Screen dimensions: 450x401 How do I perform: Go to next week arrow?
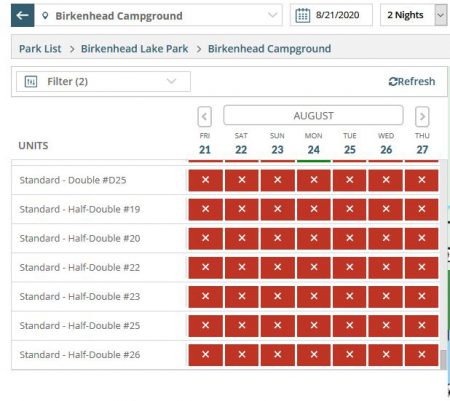pyautogui.click(x=422, y=117)
